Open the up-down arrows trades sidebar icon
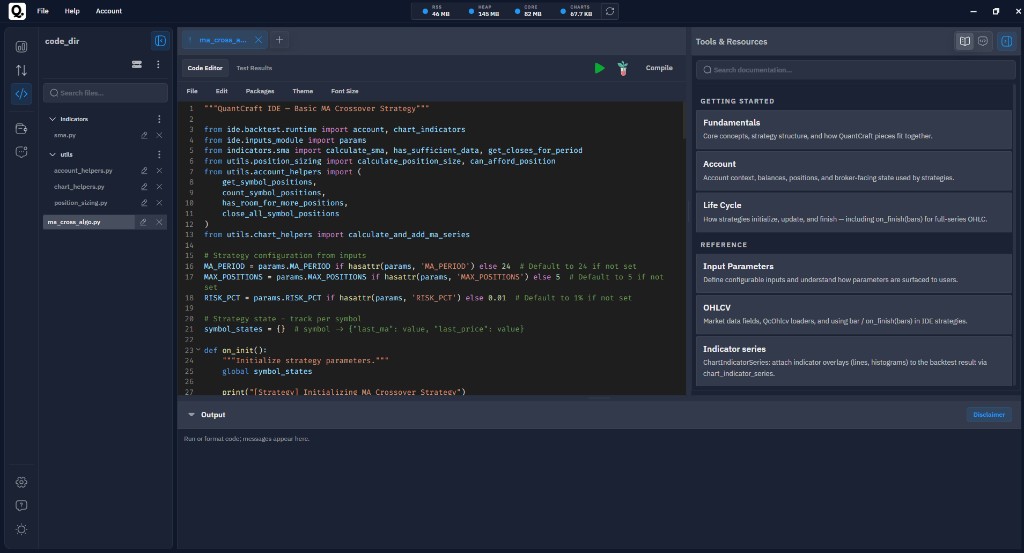 [x=22, y=70]
